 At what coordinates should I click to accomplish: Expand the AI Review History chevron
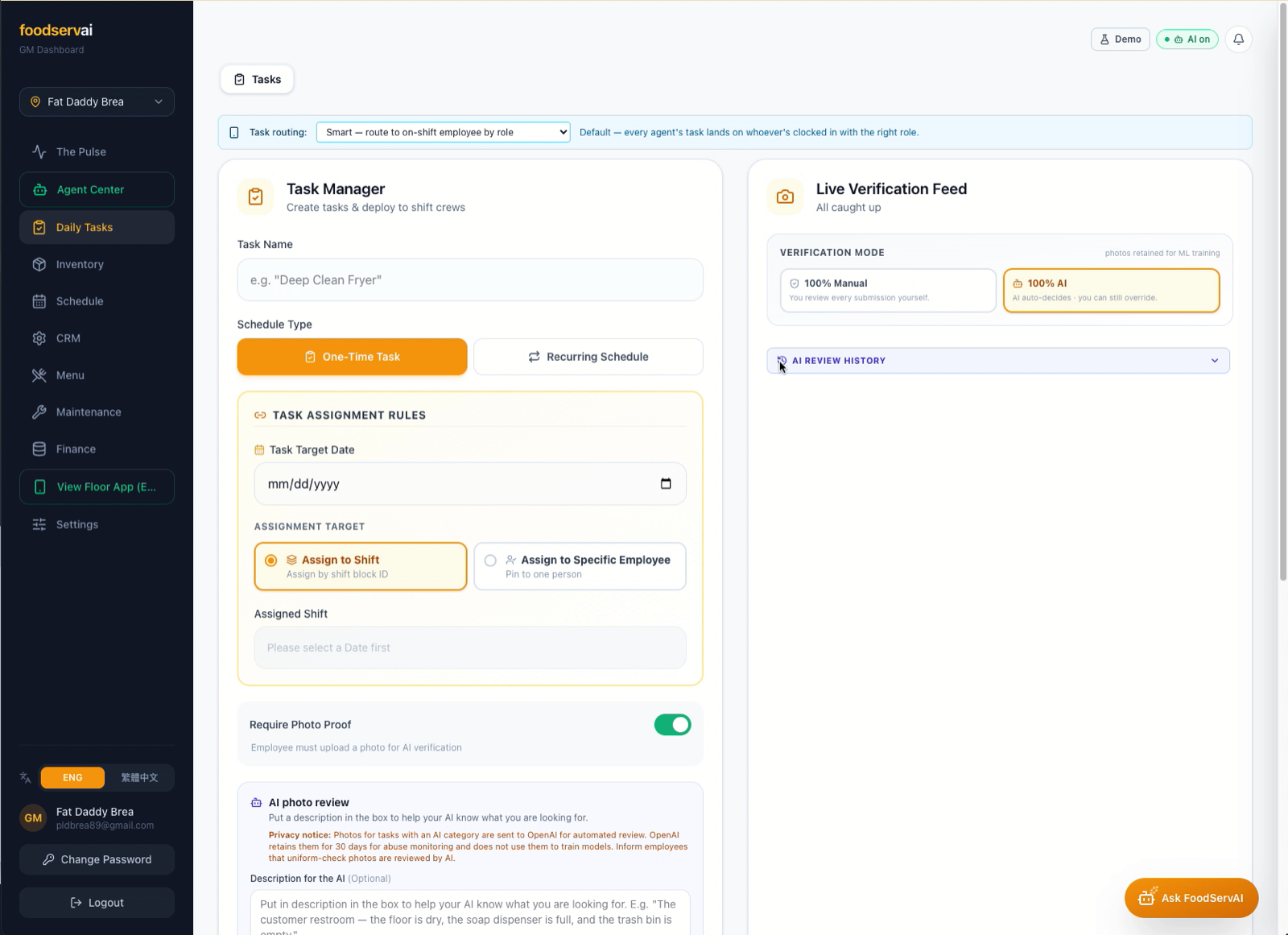coord(1215,361)
